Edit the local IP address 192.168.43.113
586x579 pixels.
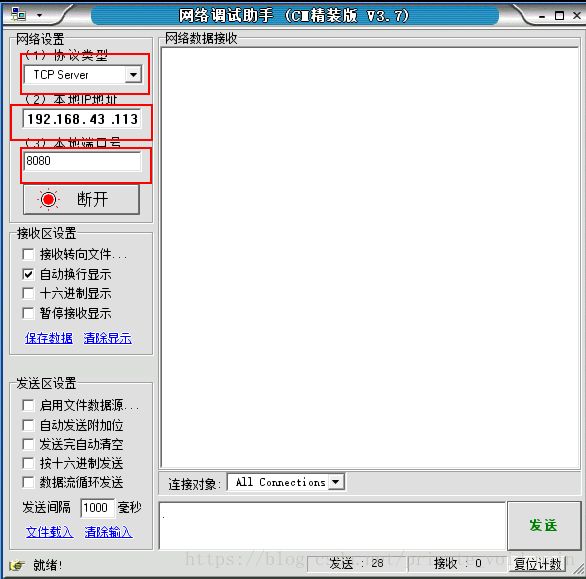(82, 119)
